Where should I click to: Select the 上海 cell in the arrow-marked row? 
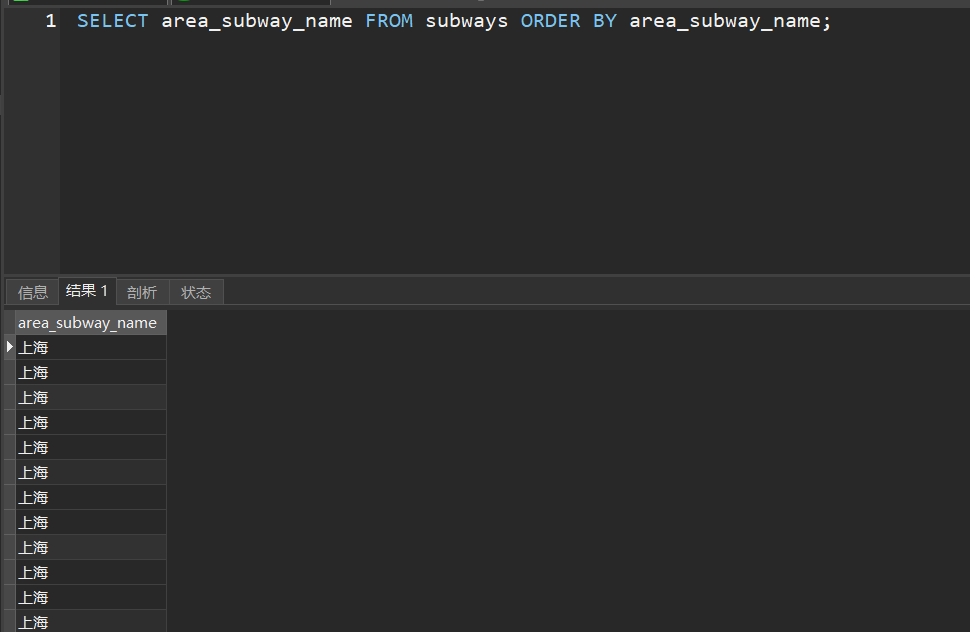pyautogui.click(x=91, y=348)
